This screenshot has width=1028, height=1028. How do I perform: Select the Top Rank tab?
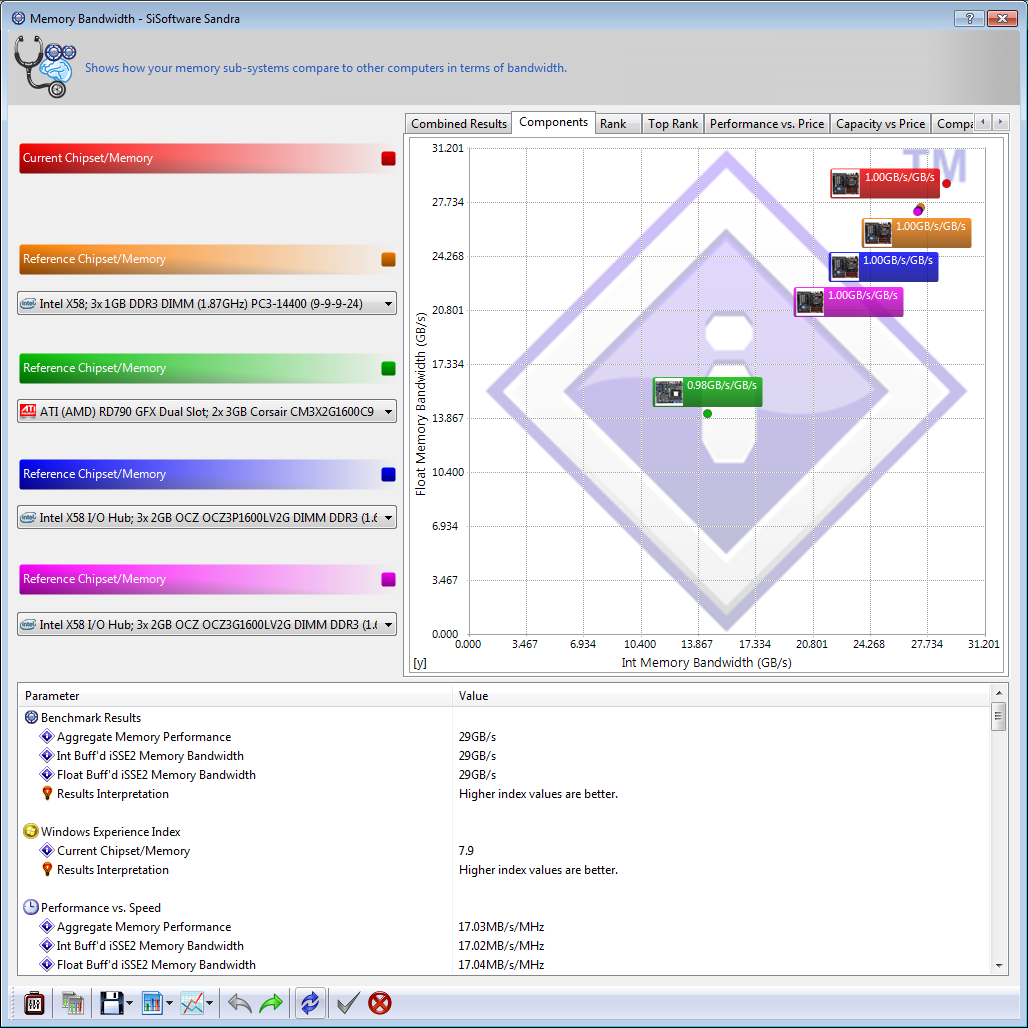pos(673,124)
